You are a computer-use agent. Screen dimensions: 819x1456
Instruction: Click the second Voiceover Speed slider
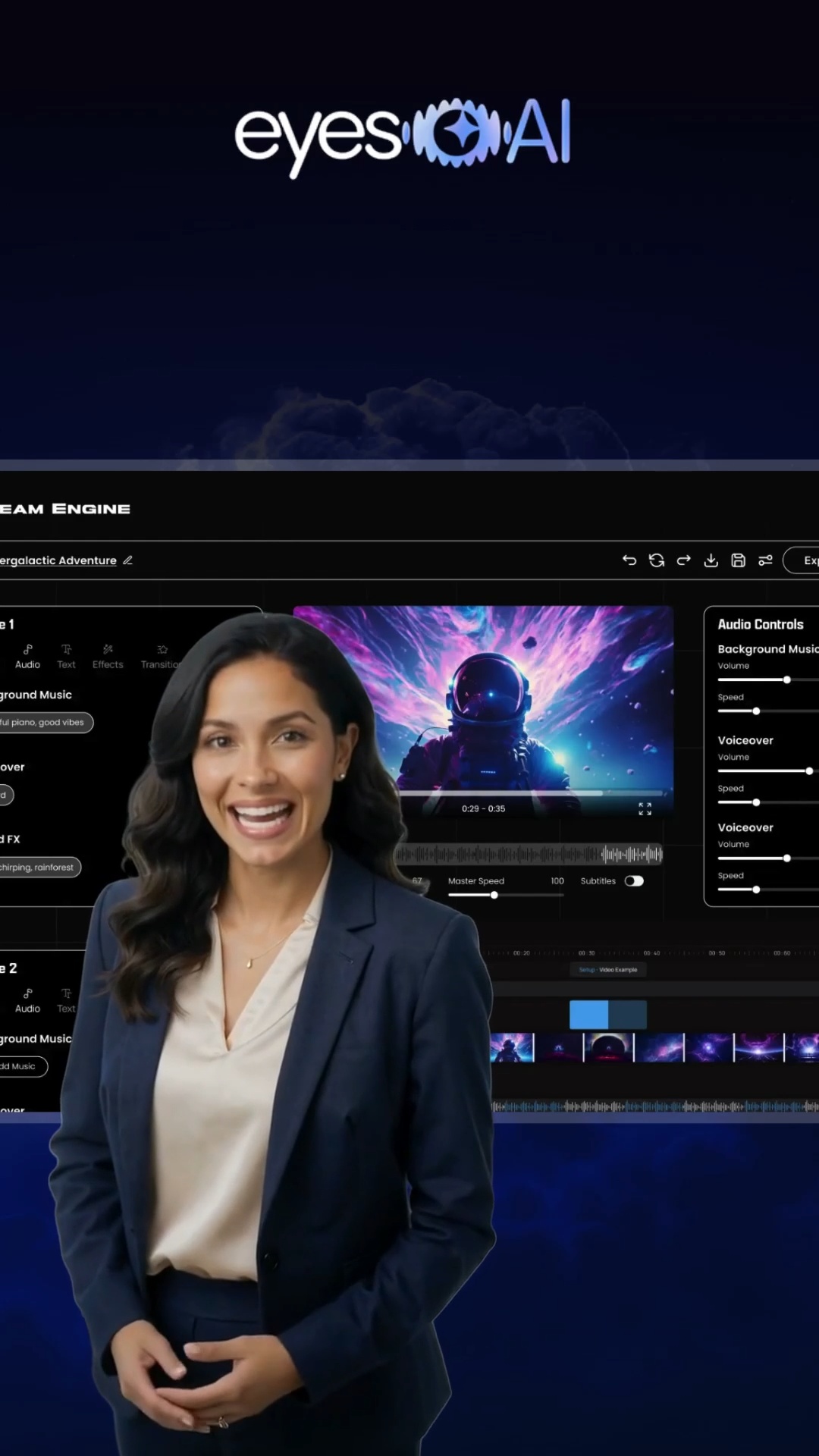pyautogui.click(x=768, y=890)
